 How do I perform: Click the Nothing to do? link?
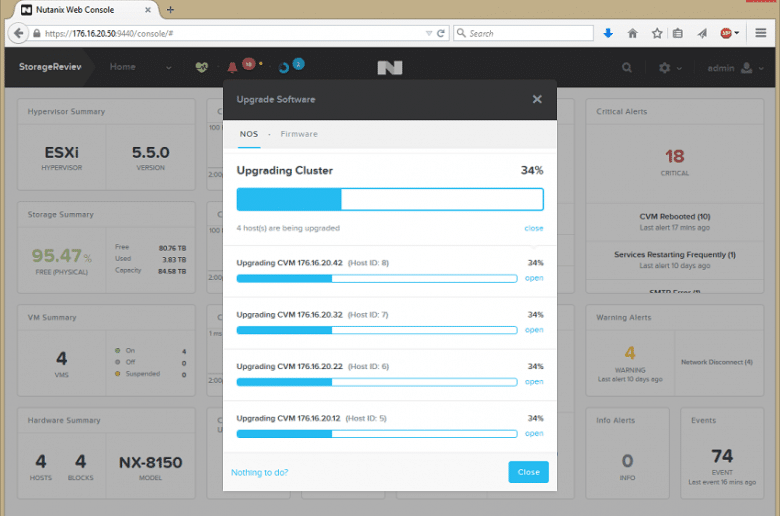(259, 472)
